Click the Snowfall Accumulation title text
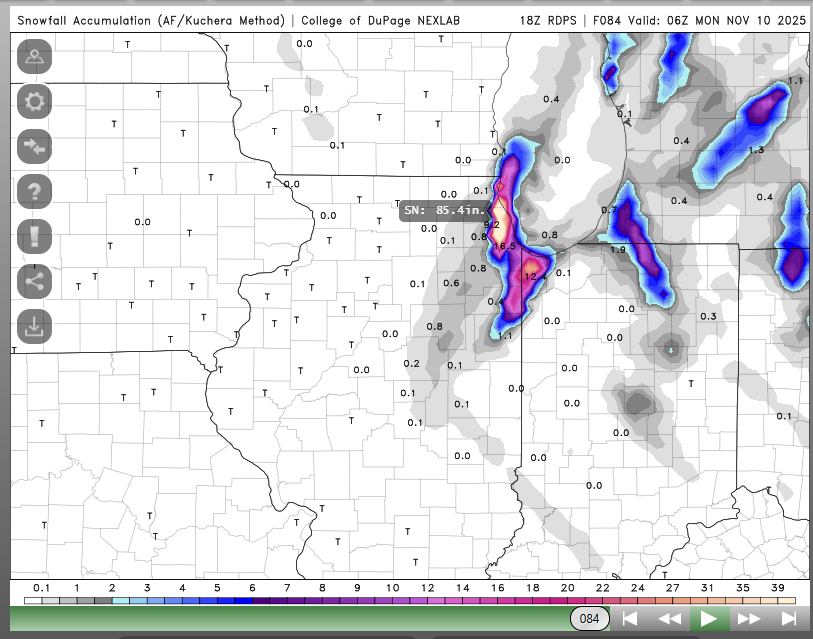813x639 pixels. 151,20
